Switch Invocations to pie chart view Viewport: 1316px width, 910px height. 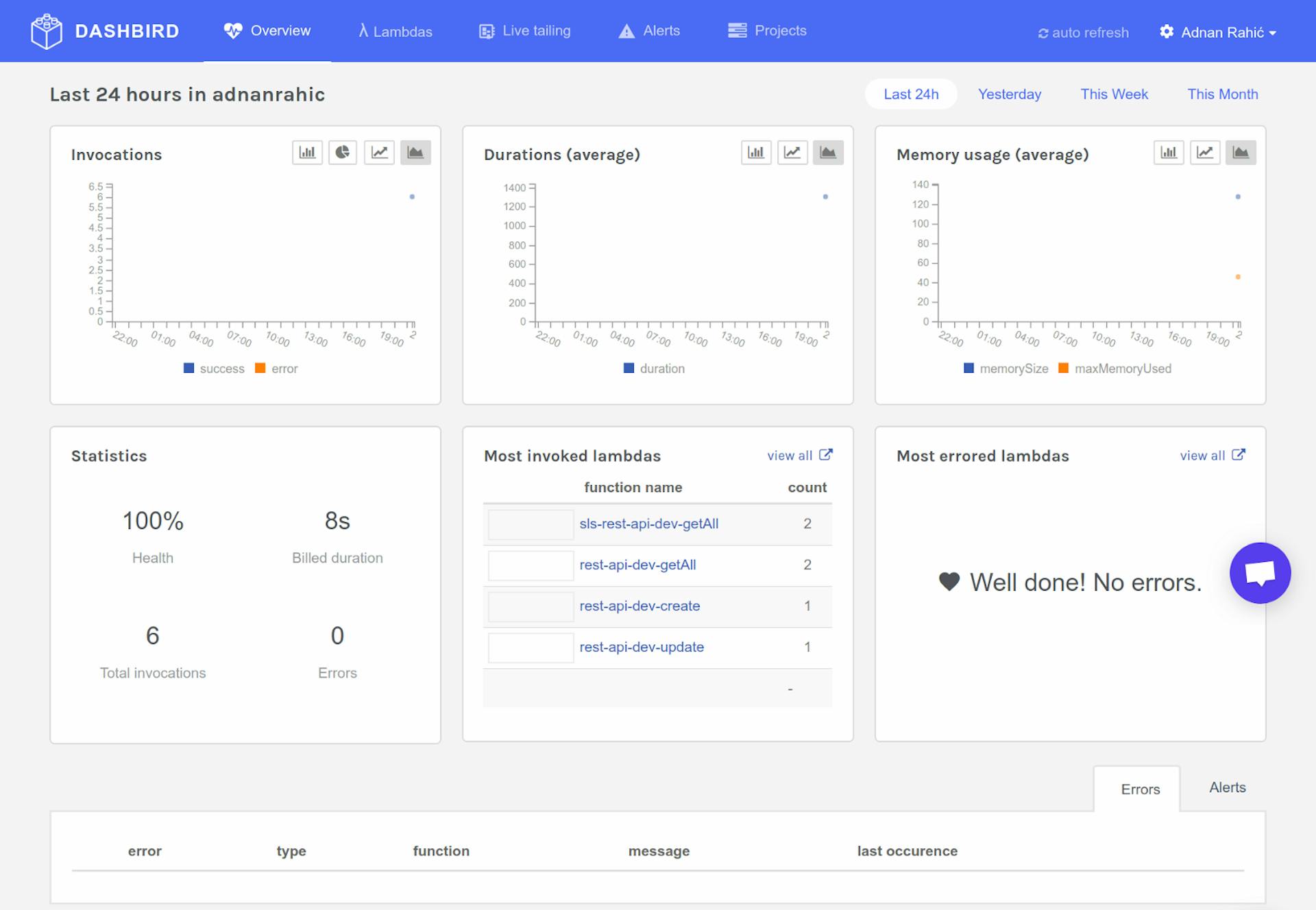tap(343, 152)
